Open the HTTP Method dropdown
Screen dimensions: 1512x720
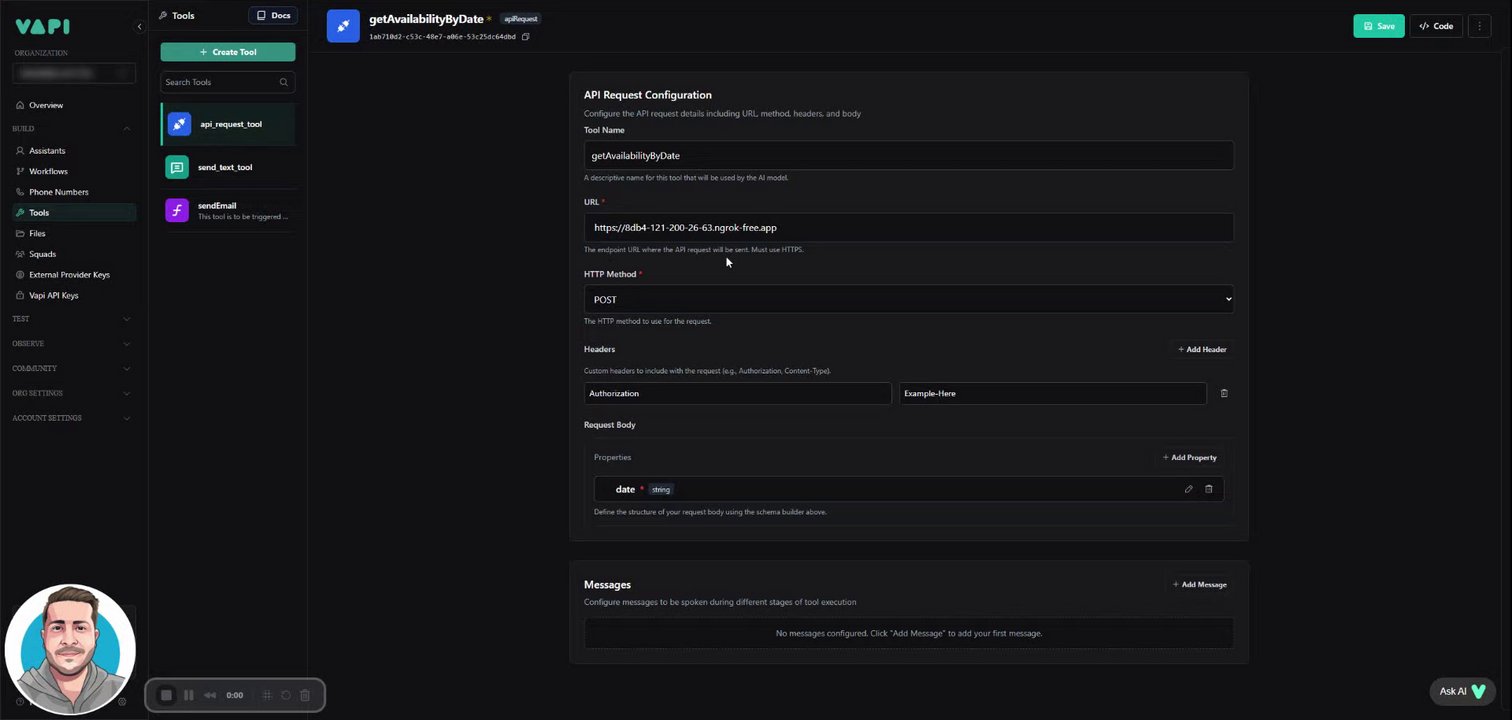908,300
